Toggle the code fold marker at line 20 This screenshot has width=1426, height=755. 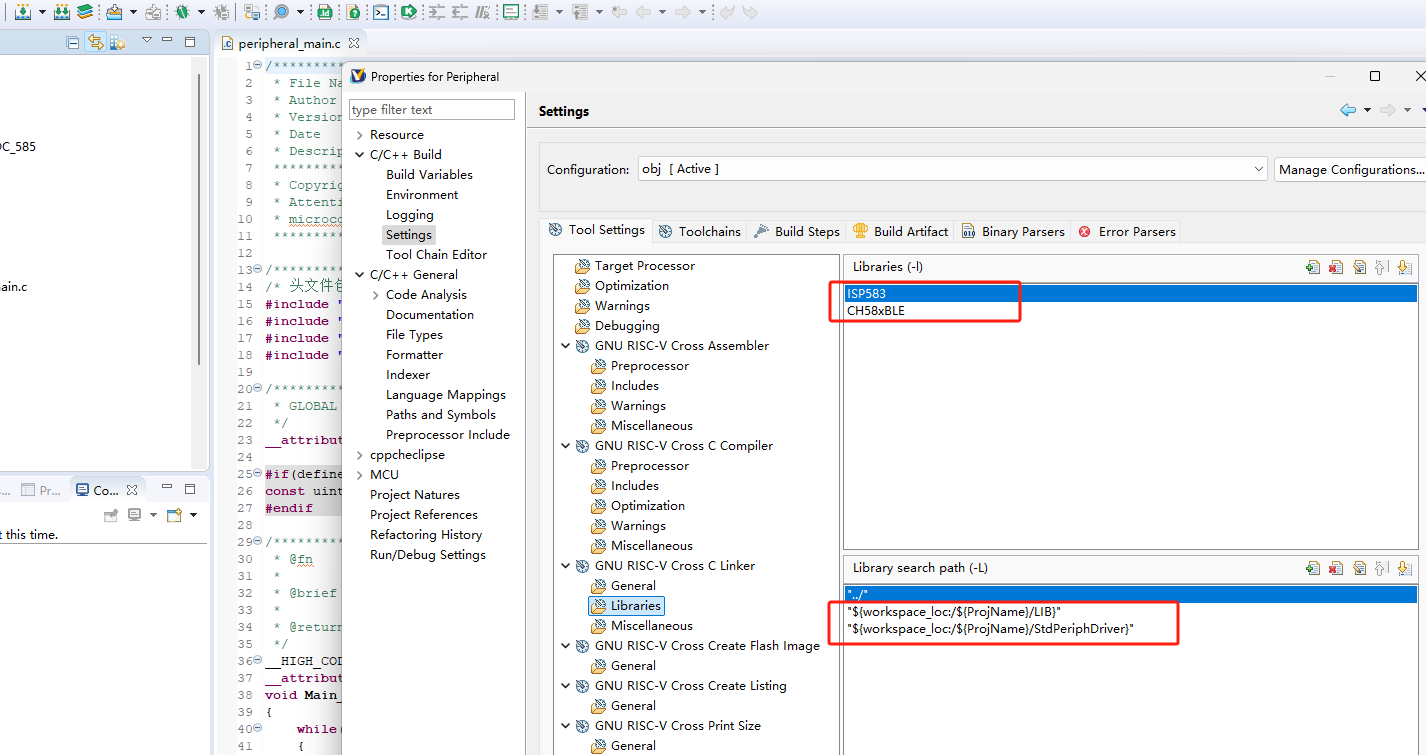tap(259, 389)
